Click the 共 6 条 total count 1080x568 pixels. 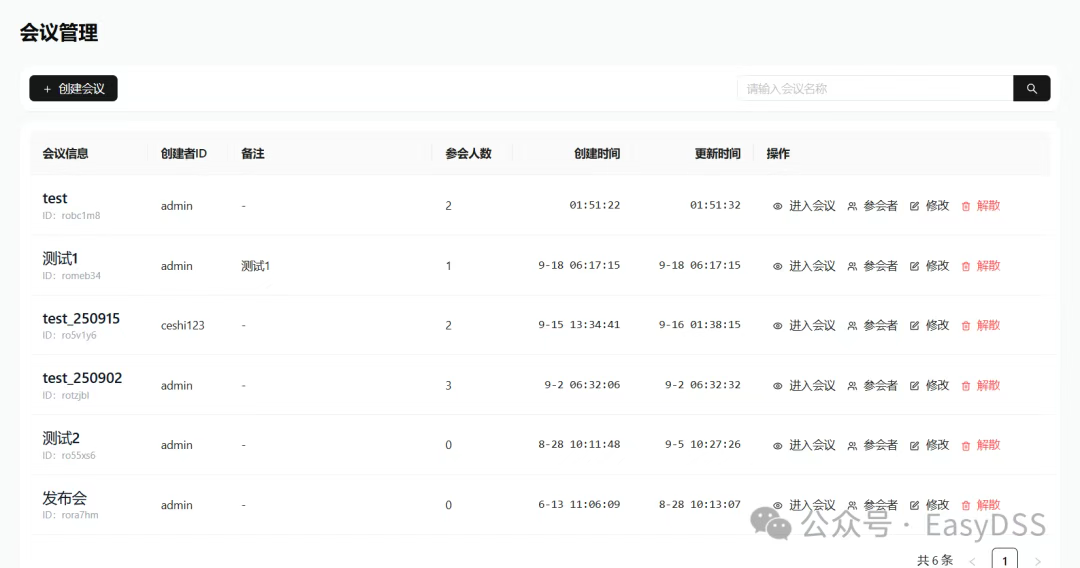point(935,560)
